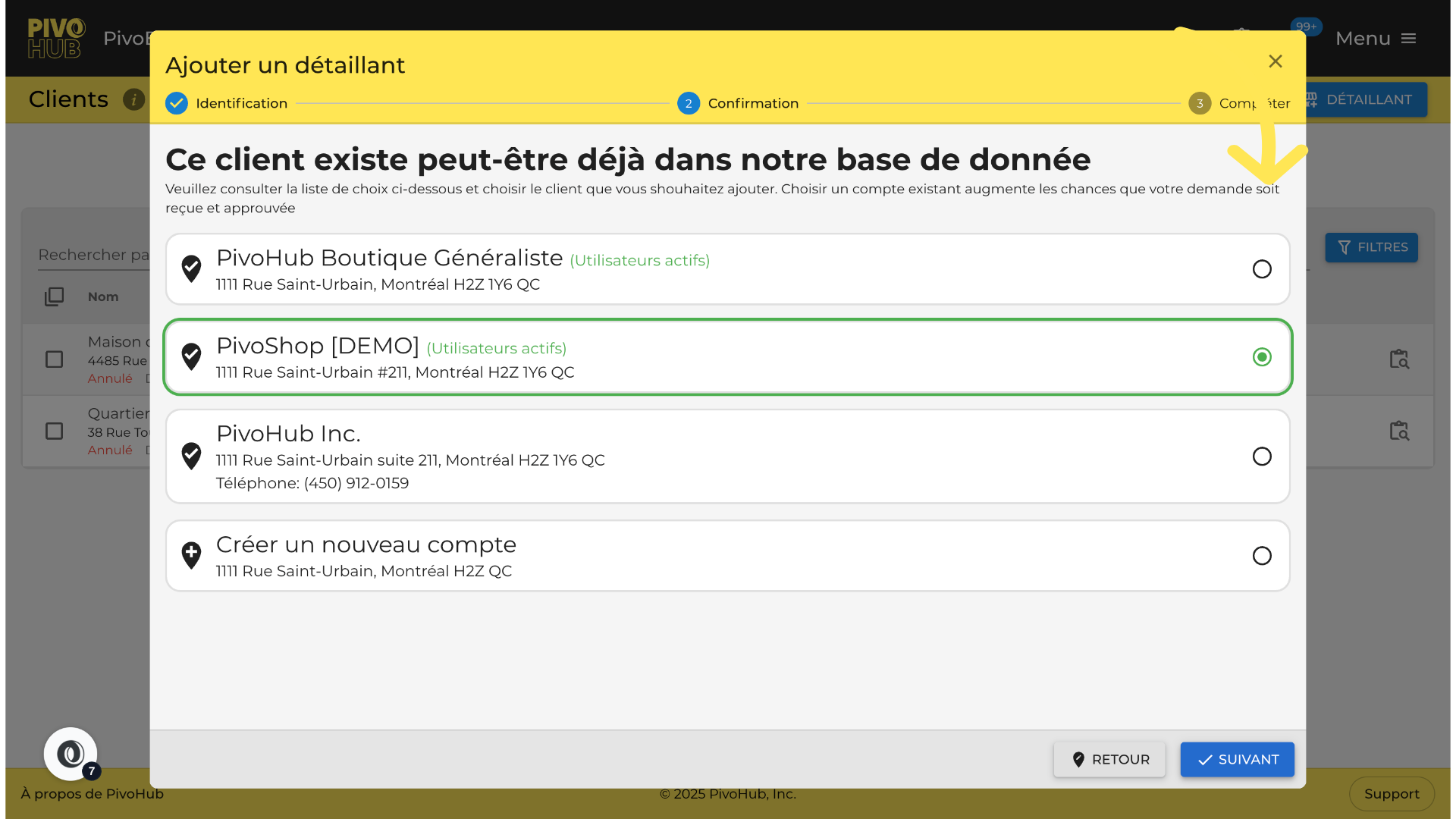
Task: Go to Identification step
Action: (226, 103)
